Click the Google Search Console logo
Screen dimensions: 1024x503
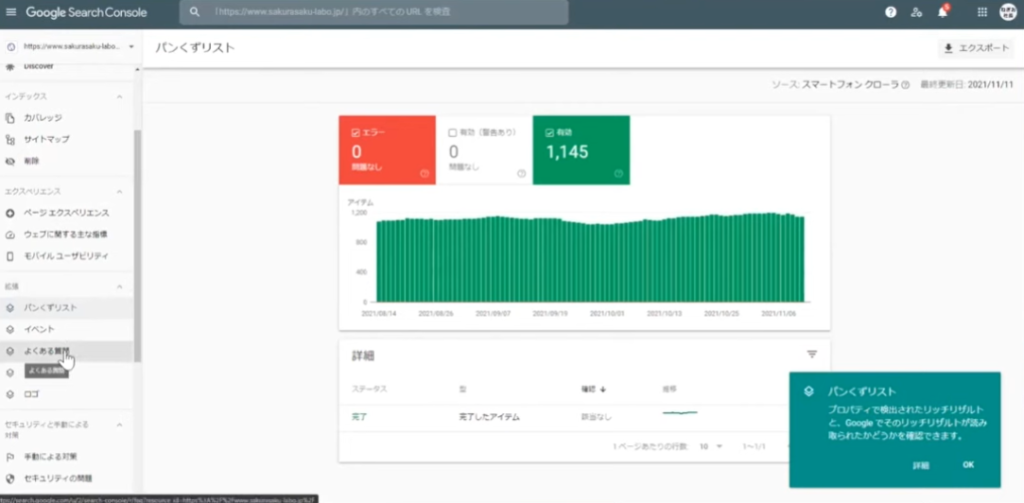point(86,12)
